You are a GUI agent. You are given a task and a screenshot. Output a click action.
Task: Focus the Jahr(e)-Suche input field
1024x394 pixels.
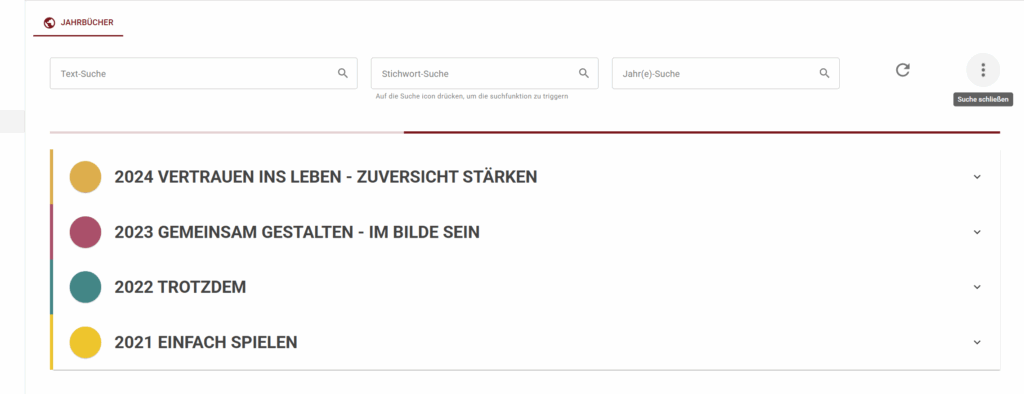726,73
